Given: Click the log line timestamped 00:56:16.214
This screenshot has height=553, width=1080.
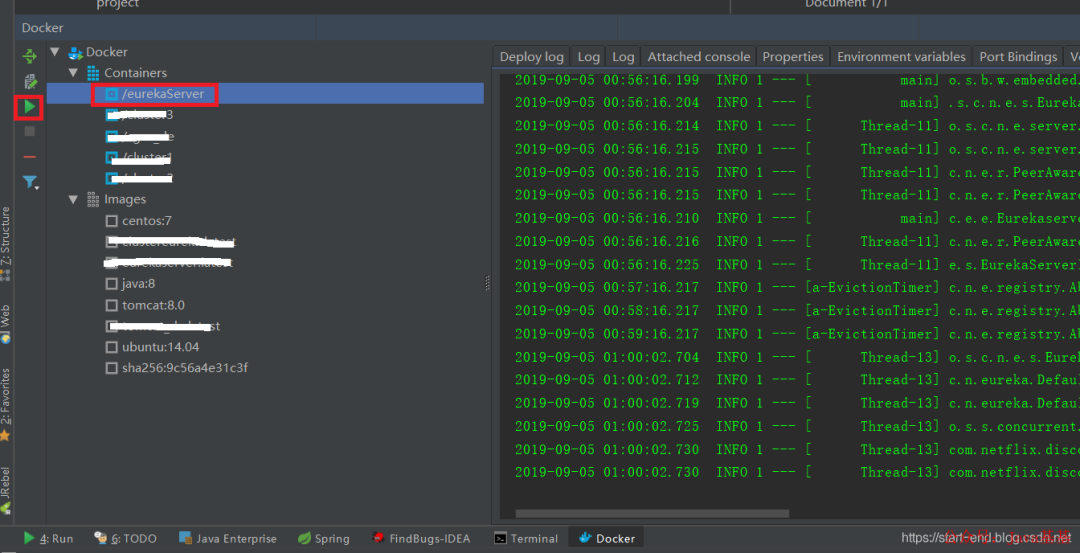Looking at the screenshot, I should [797, 125].
